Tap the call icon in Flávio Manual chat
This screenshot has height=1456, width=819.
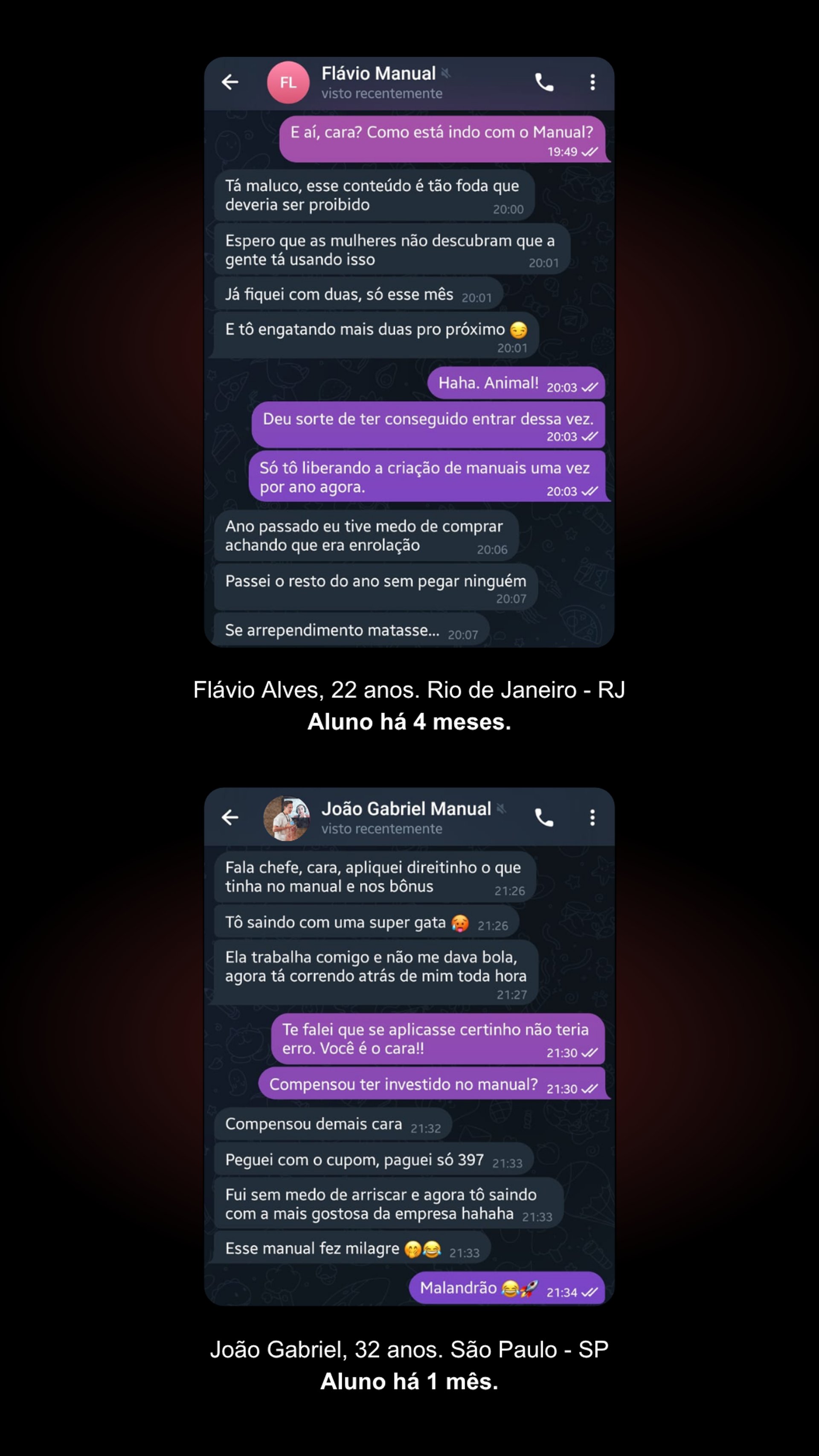tap(544, 82)
